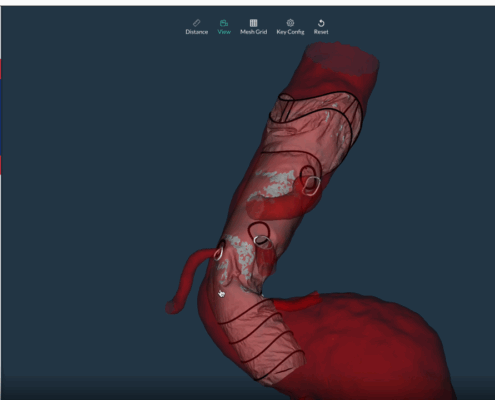
Task: Select the Distance ruler icon
Action: click(x=197, y=23)
